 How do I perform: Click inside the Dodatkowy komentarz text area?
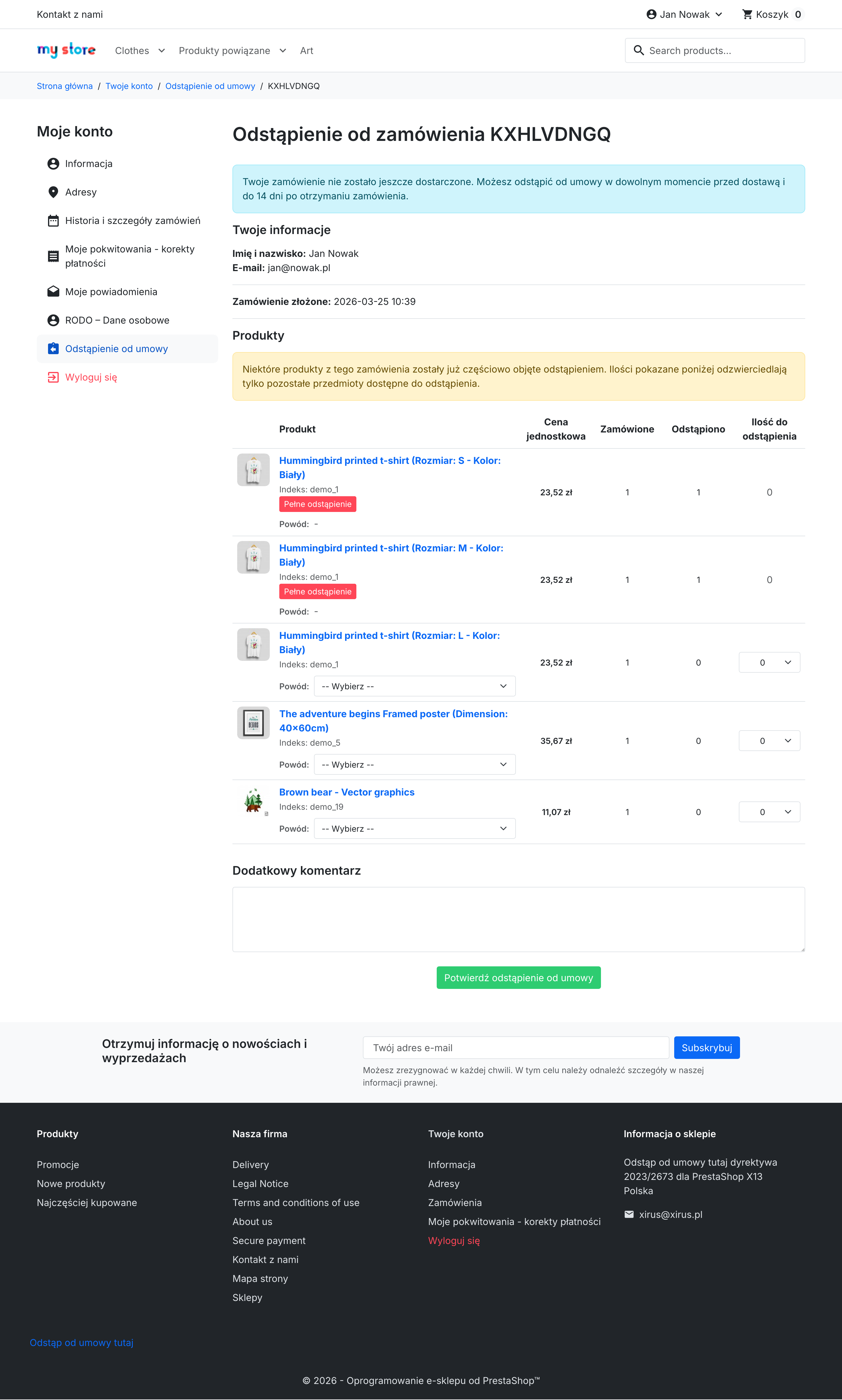pyautogui.click(x=518, y=919)
